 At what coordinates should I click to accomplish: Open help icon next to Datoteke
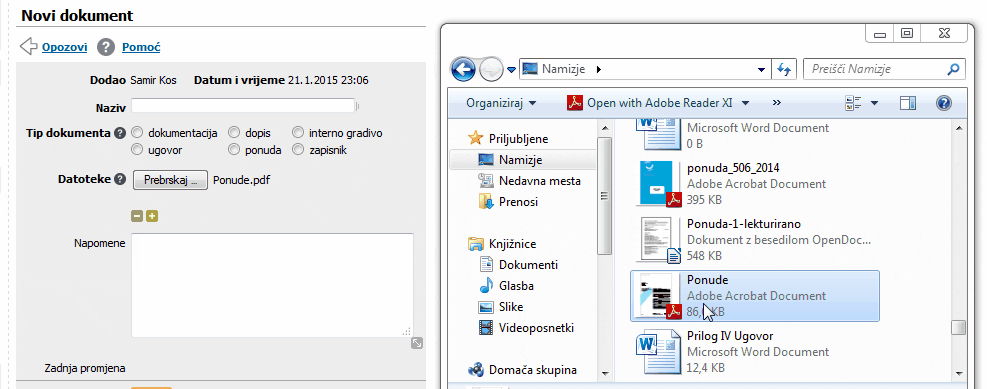120,179
